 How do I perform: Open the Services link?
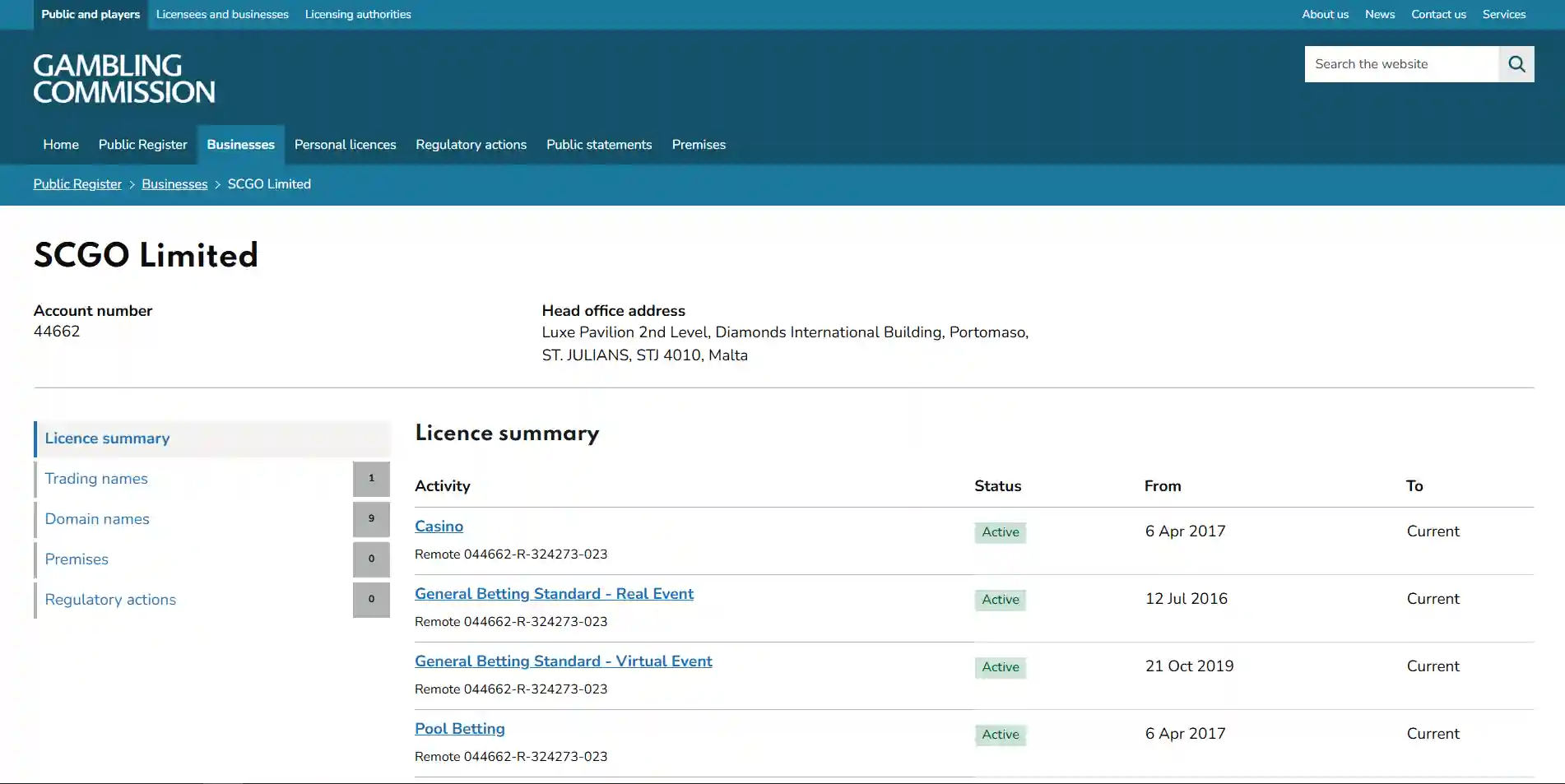point(1504,15)
